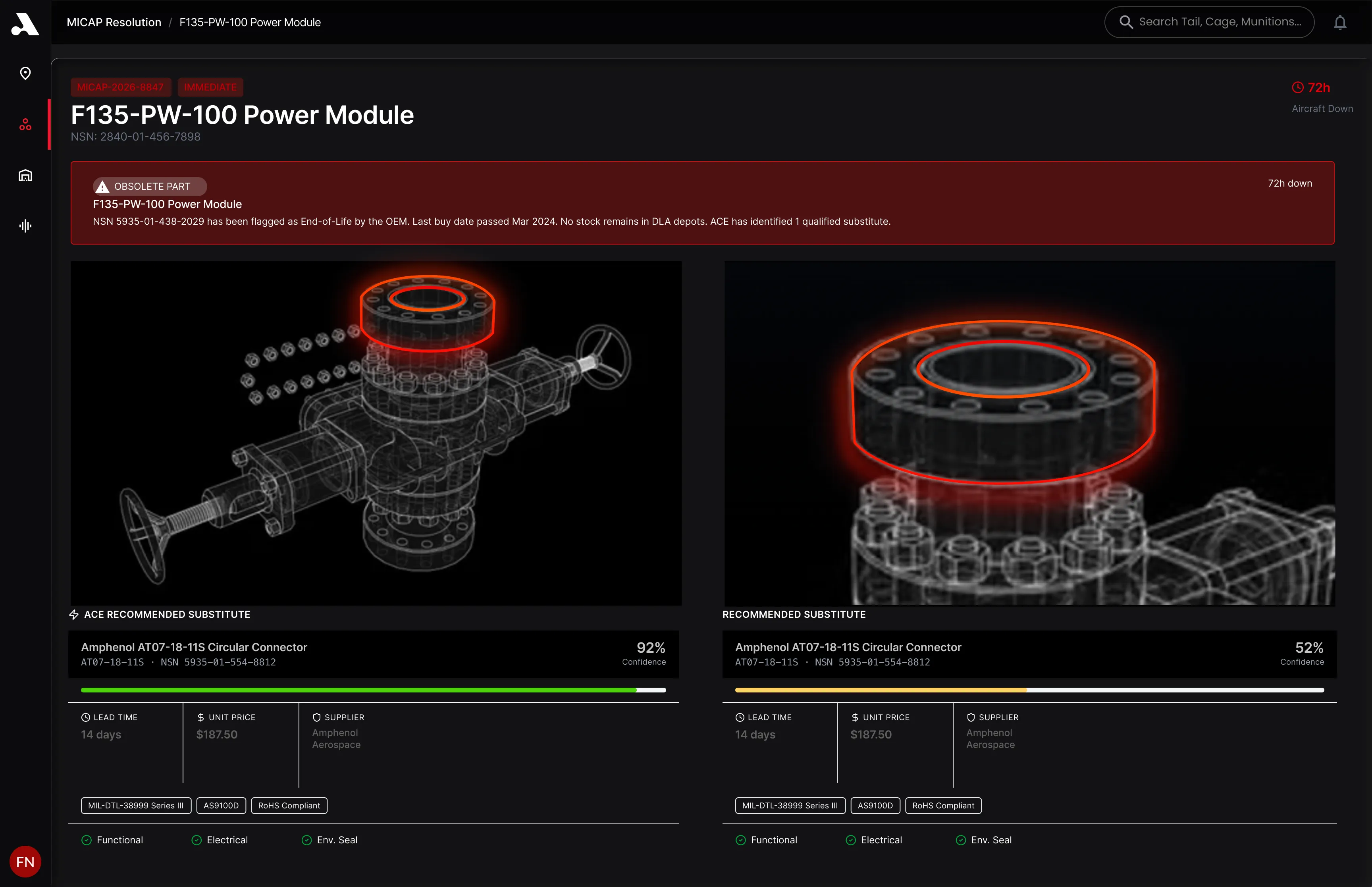Screen dimensions: 1372x887
Task: Click Env. Seal check icon in 52% card
Action: tap(961, 840)
